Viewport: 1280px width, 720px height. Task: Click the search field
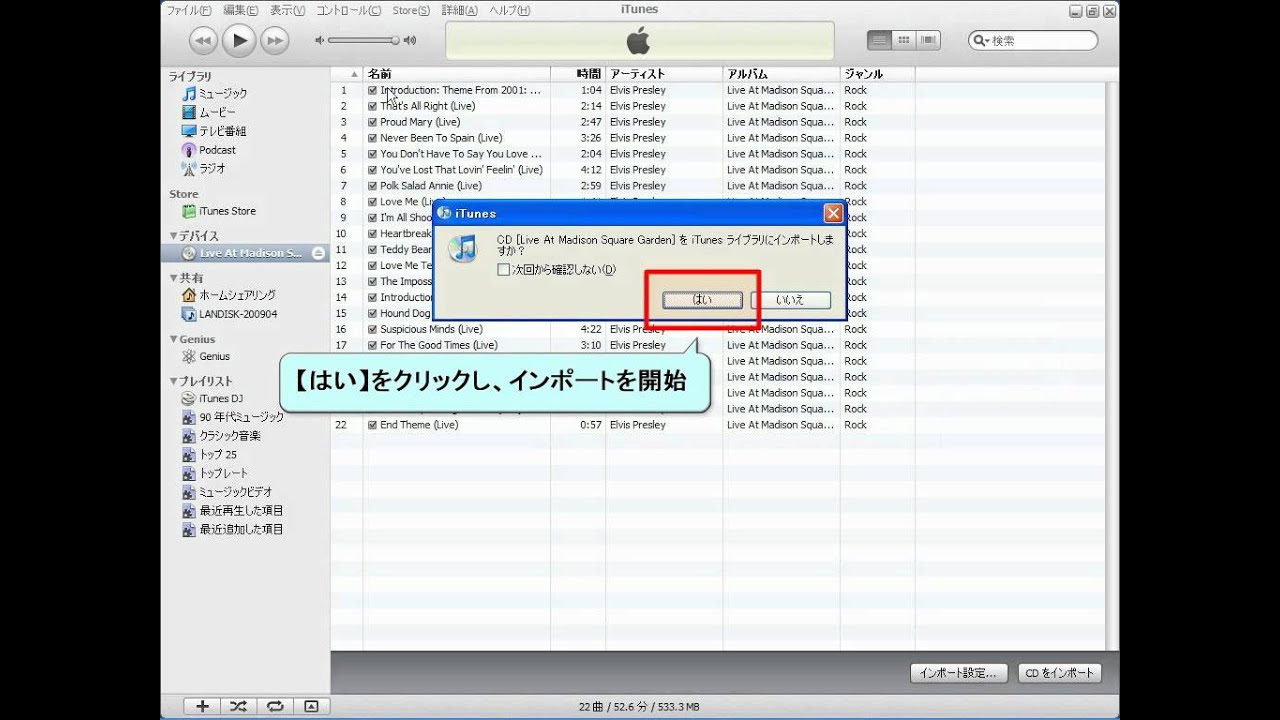pos(1033,41)
